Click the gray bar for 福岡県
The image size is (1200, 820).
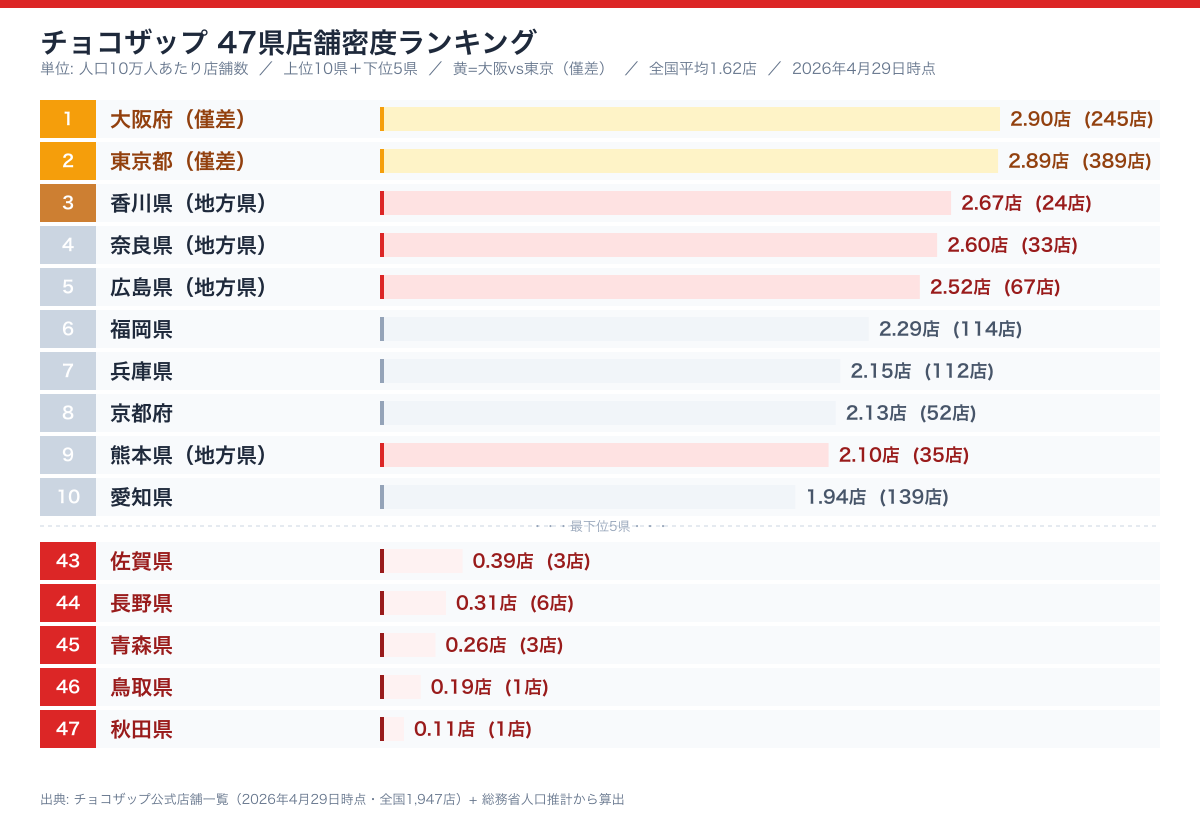(x=624, y=329)
